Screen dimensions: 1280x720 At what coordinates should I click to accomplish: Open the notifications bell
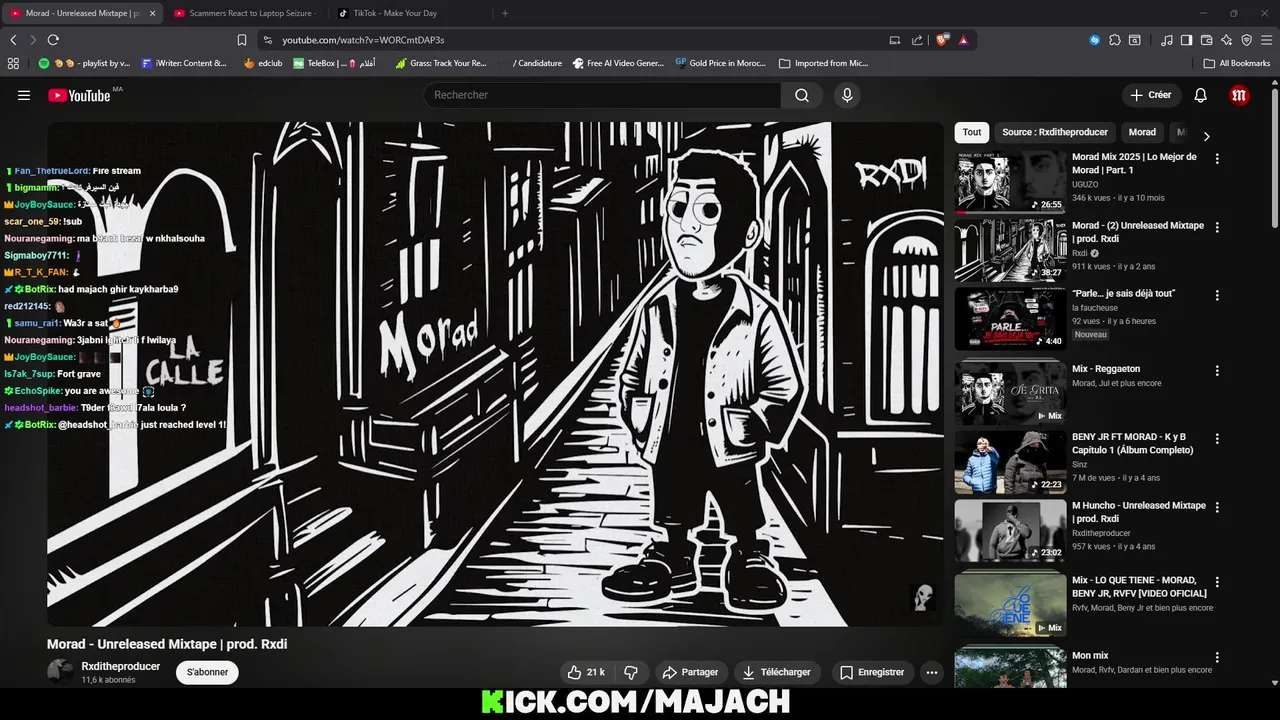[1201, 95]
